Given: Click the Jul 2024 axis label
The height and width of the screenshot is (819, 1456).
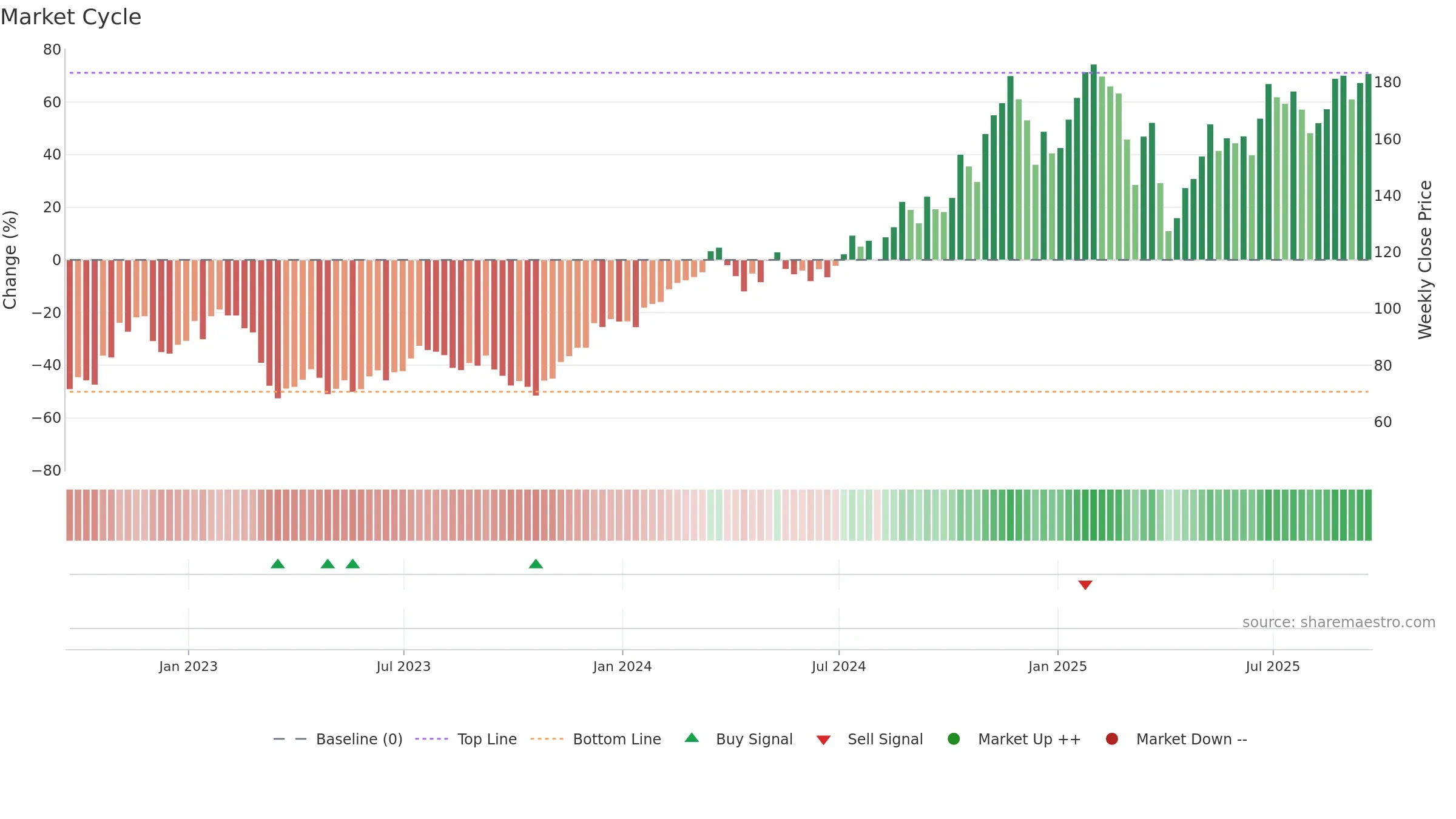Looking at the screenshot, I should 839,666.
